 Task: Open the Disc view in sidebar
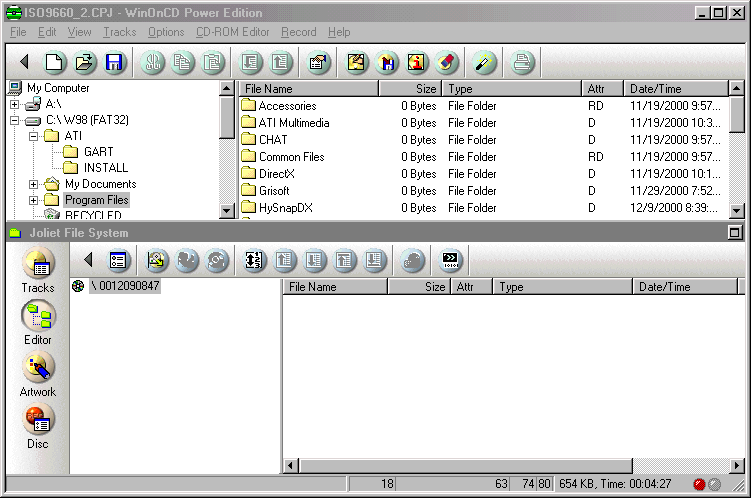(x=38, y=427)
